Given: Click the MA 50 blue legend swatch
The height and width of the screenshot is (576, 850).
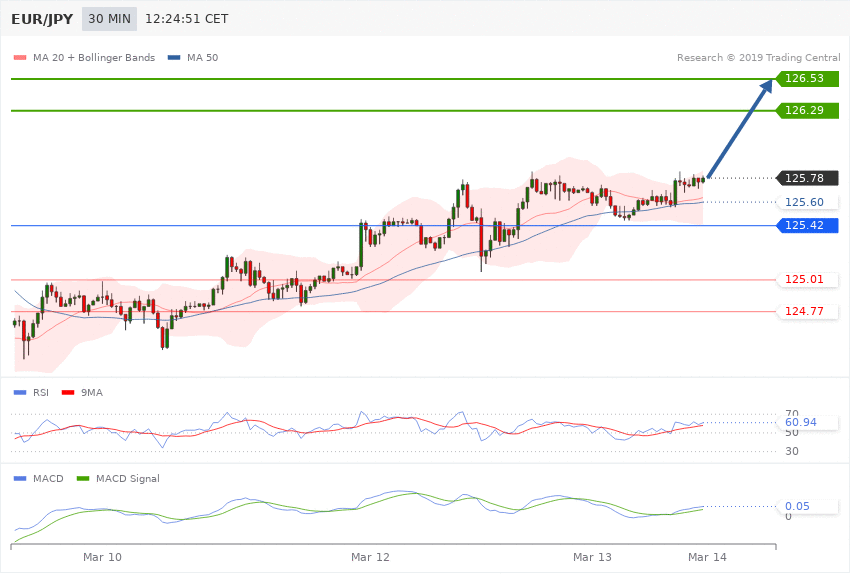Looking at the screenshot, I should tap(174, 57).
